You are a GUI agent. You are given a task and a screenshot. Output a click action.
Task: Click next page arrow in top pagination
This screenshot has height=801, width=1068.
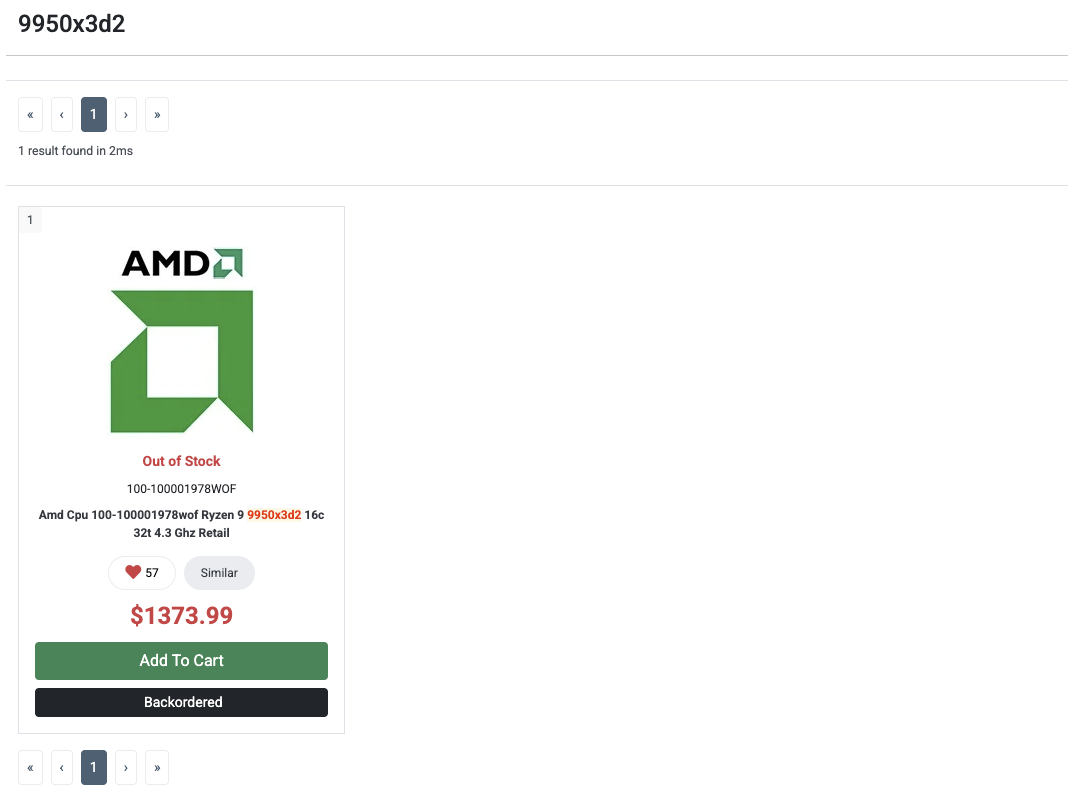(125, 115)
